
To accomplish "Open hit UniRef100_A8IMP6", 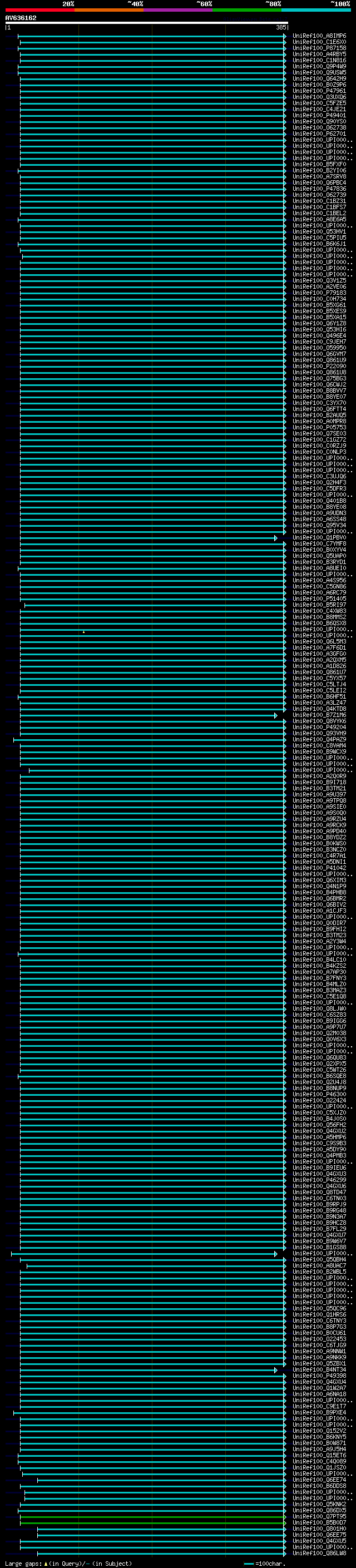I will click(319, 36).
